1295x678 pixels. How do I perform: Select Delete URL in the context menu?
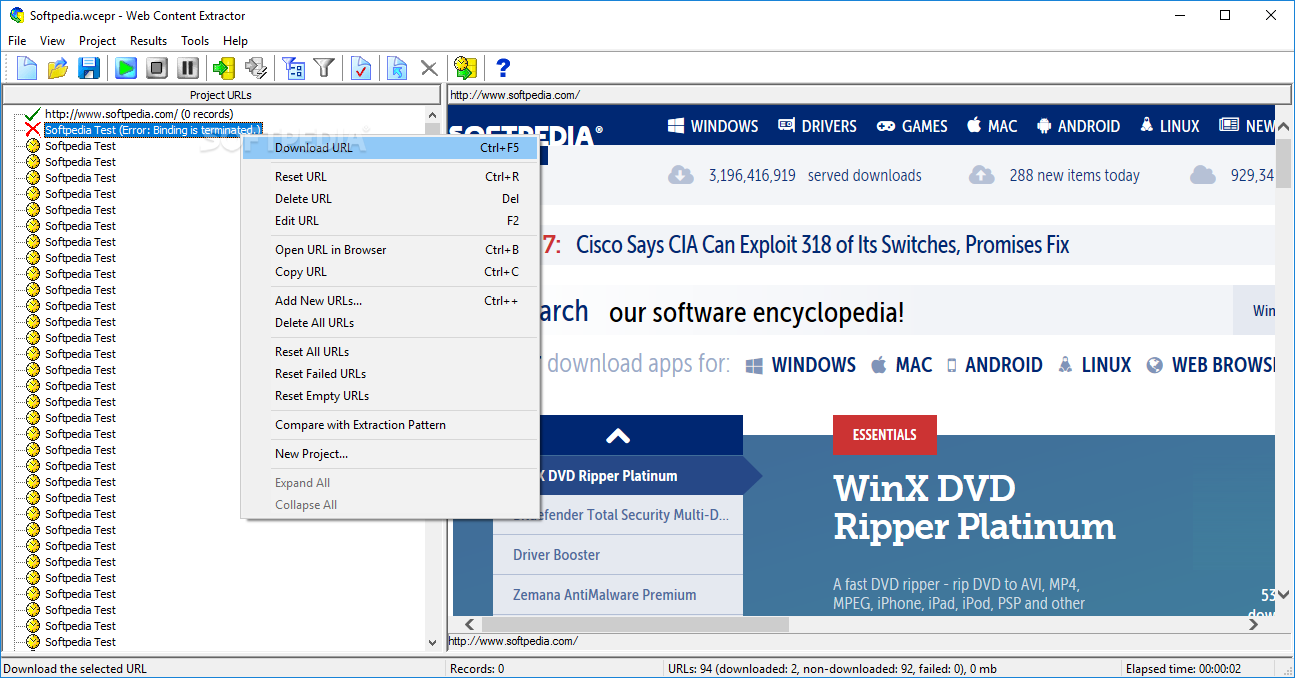(390, 199)
